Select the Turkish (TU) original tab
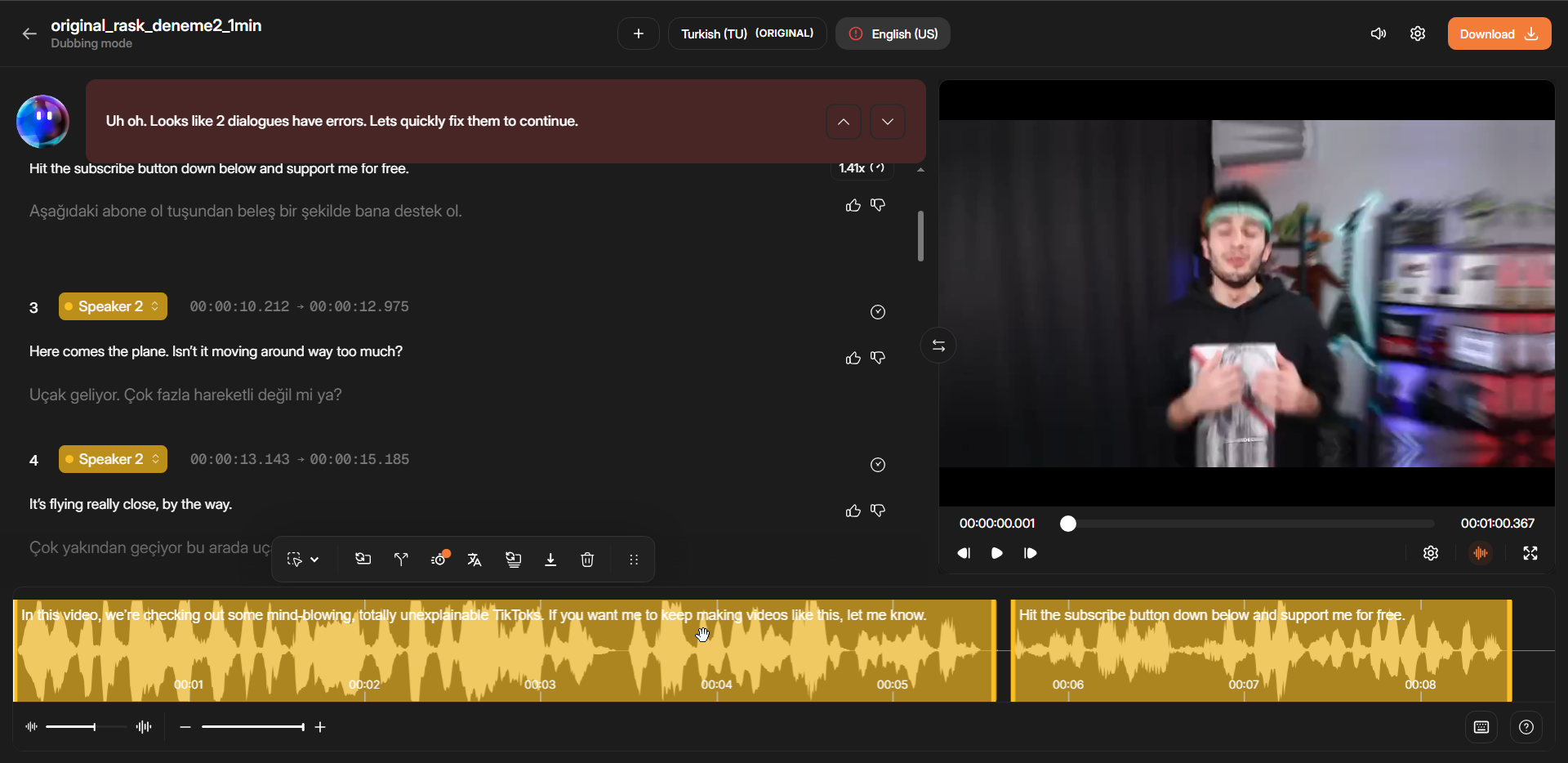 [746, 33]
